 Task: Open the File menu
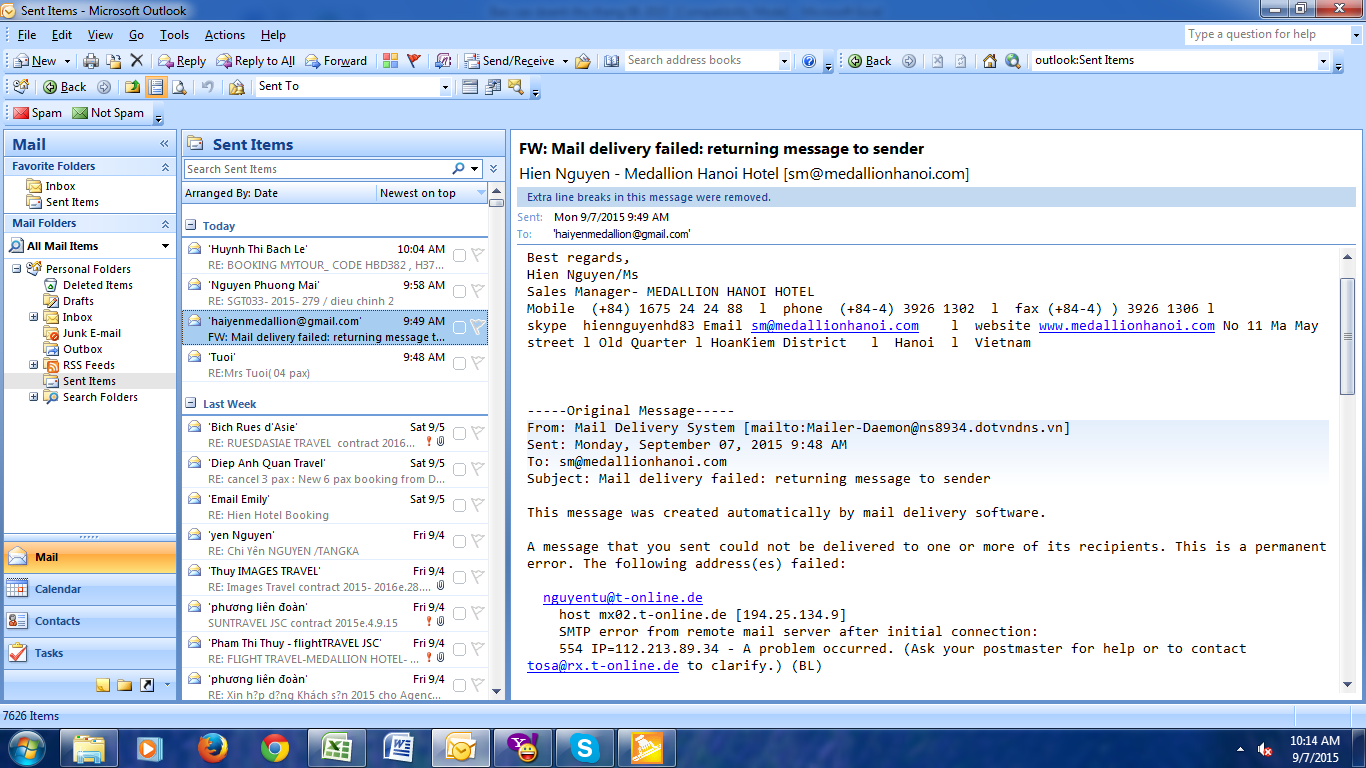tap(27, 35)
